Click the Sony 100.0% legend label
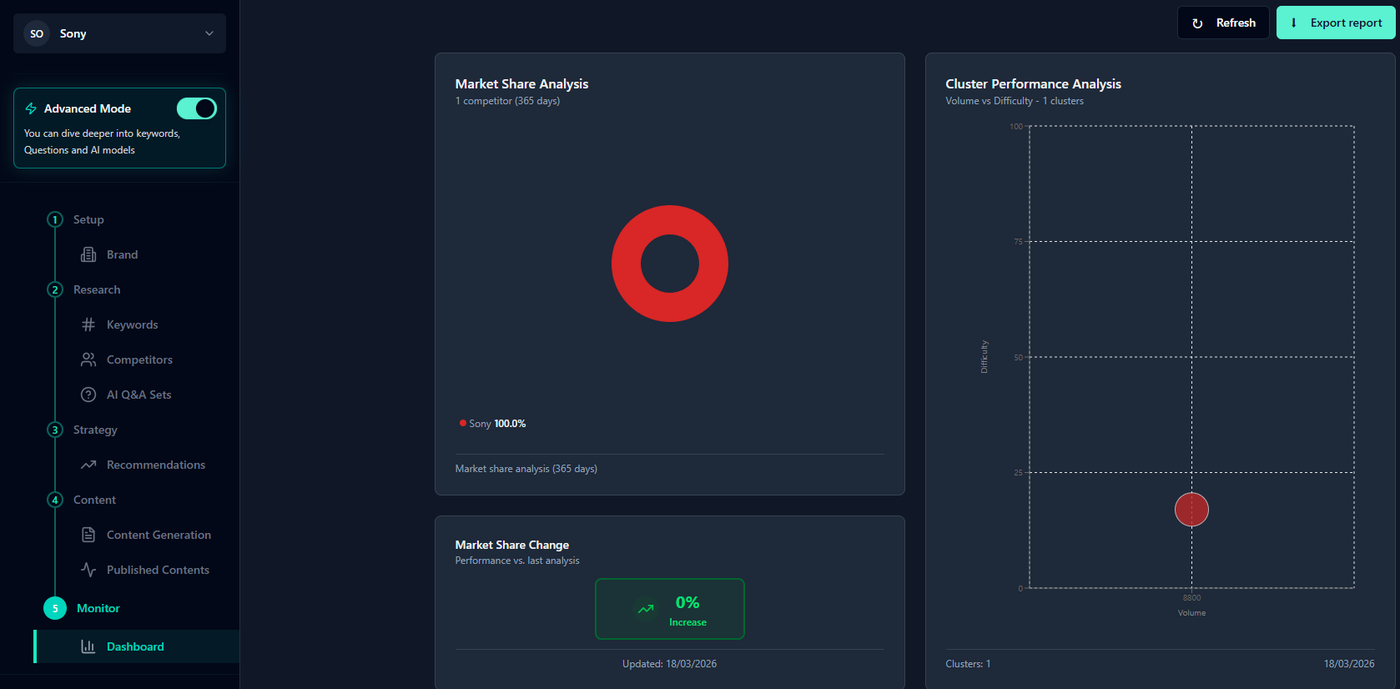Screen dimensions: 1400x689 [497, 423]
